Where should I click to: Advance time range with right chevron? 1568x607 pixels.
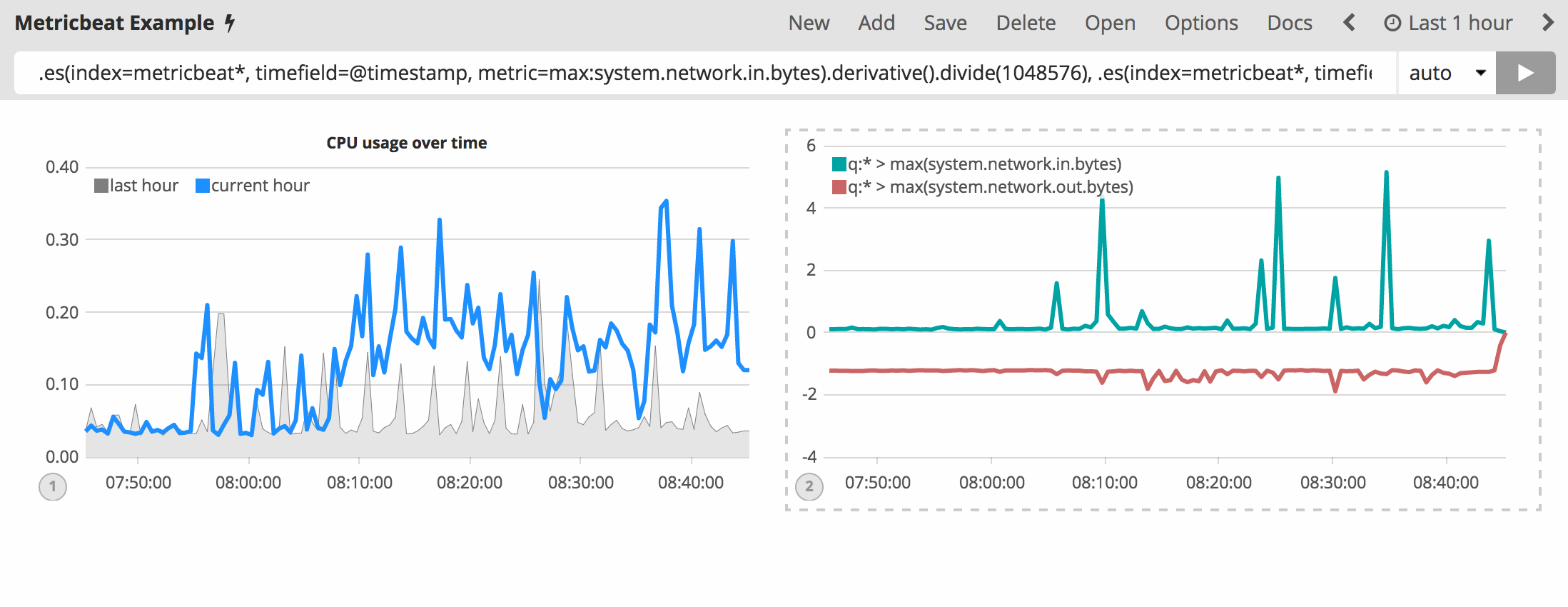[1547, 23]
